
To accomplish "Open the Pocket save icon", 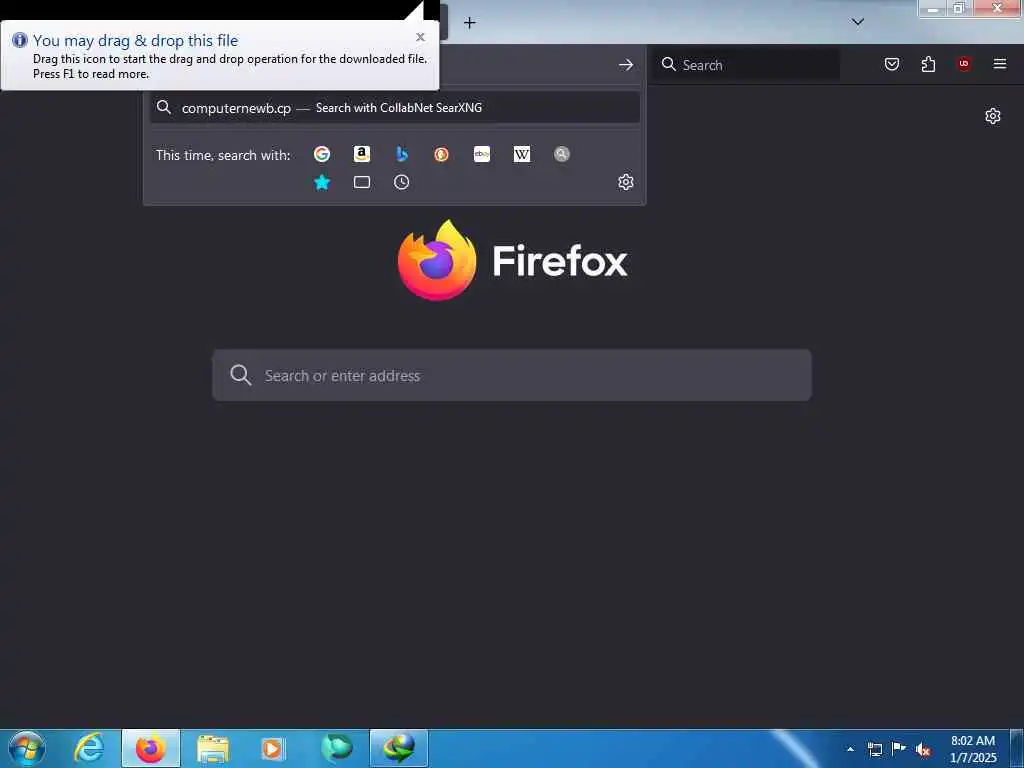I will click(x=892, y=64).
